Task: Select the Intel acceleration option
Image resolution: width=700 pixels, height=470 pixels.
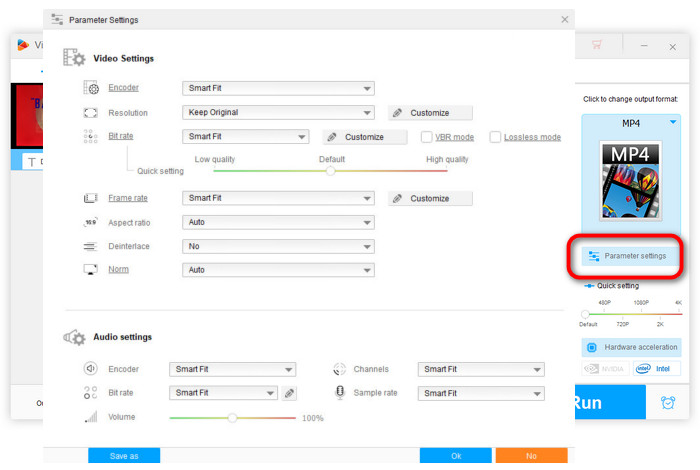Action: 656,369
